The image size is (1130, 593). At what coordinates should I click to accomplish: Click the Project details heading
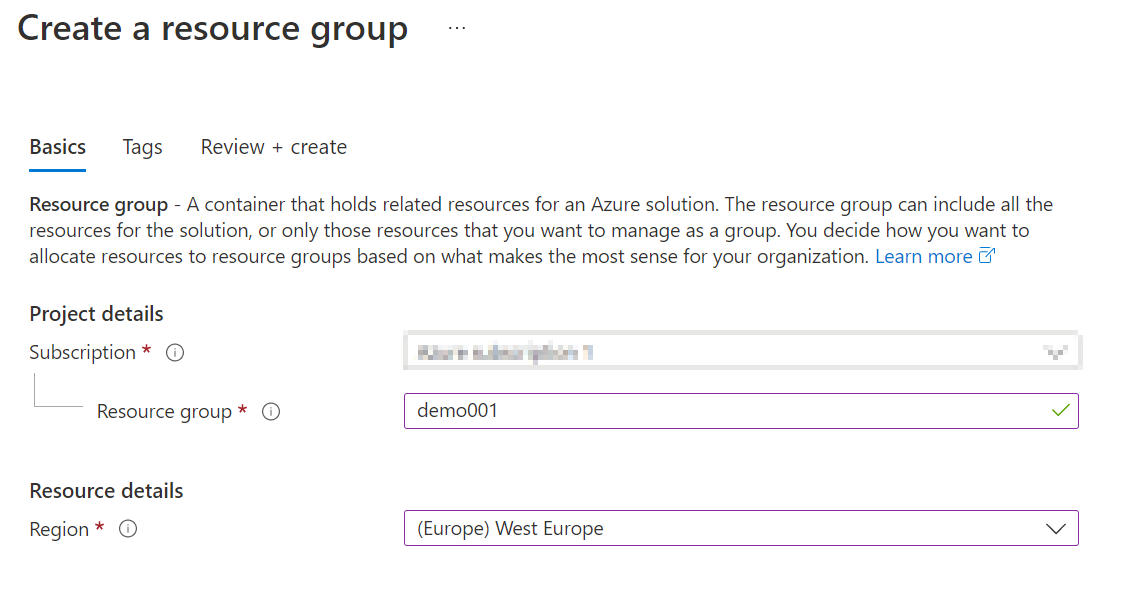click(96, 314)
